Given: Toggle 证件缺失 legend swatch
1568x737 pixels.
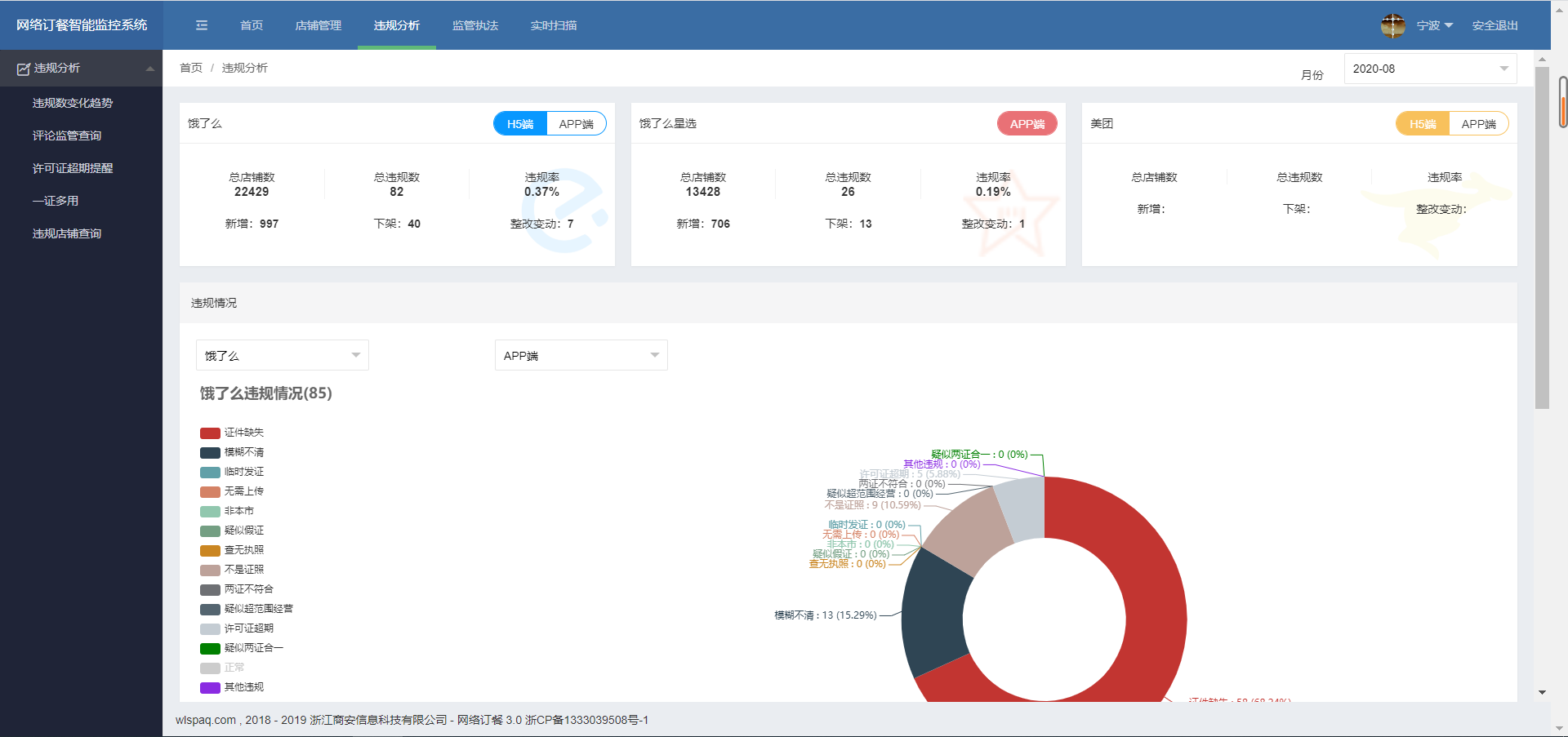Looking at the screenshot, I should (210, 433).
